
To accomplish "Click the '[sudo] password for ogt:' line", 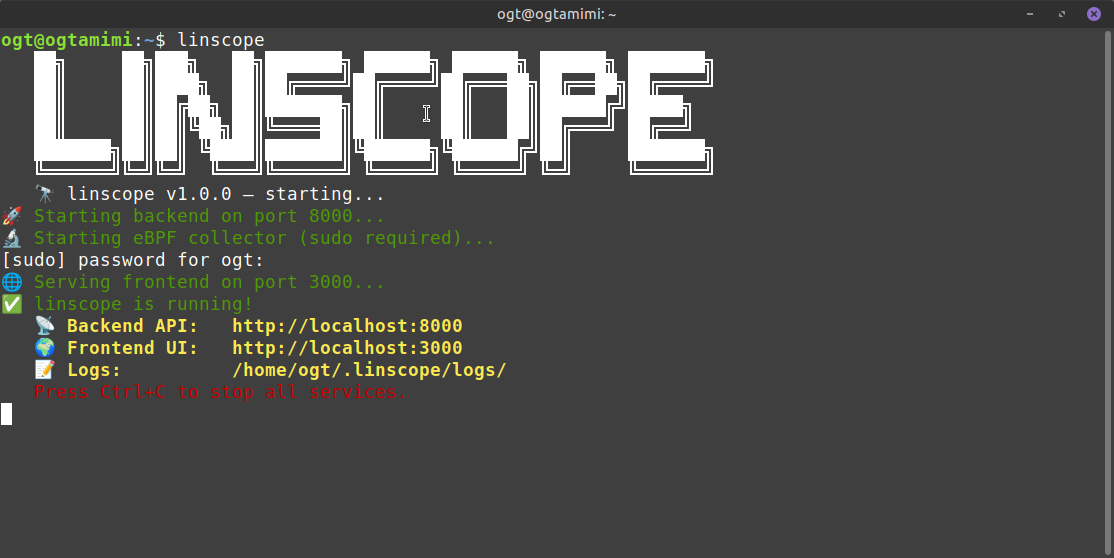I will 133,260.
